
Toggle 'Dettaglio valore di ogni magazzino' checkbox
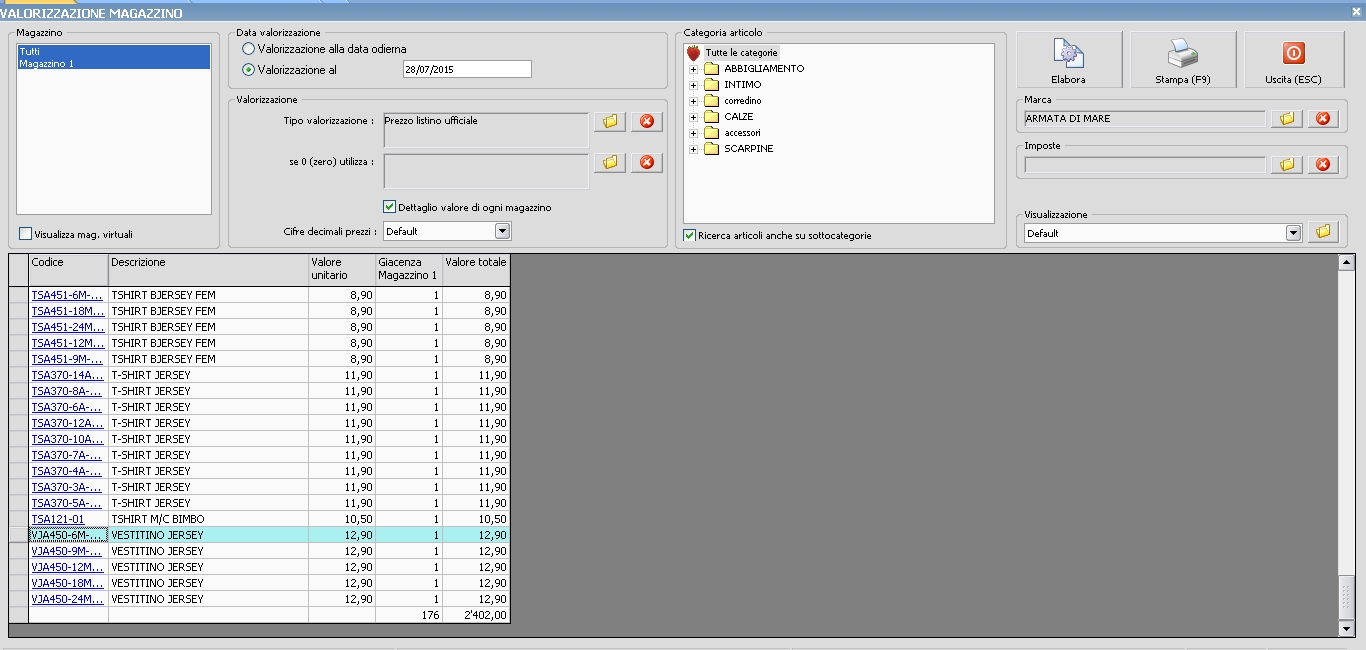tap(390, 207)
